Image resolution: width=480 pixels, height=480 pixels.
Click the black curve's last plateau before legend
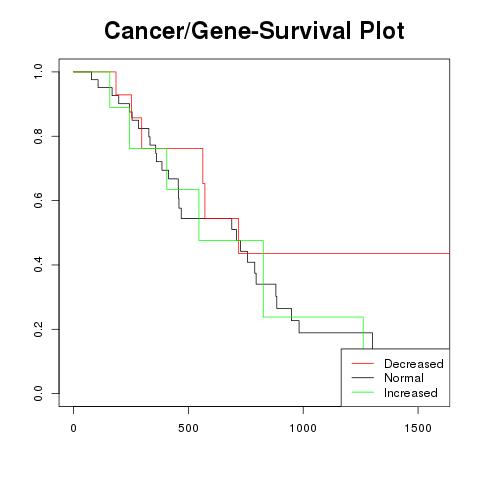tap(336, 333)
